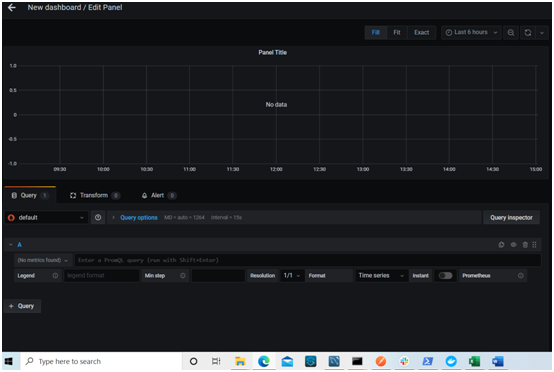Open the refresh interval dropdown arrow

pyautogui.click(x=542, y=33)
